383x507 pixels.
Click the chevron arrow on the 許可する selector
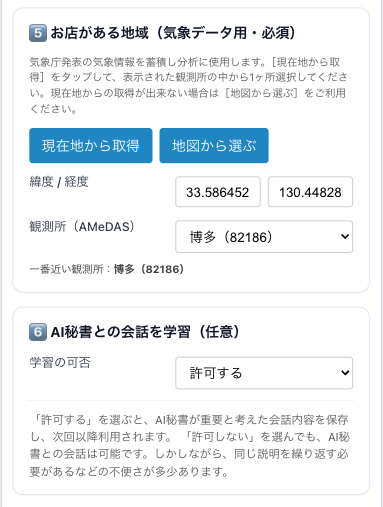pyautogui.click(x=345, y=373)
